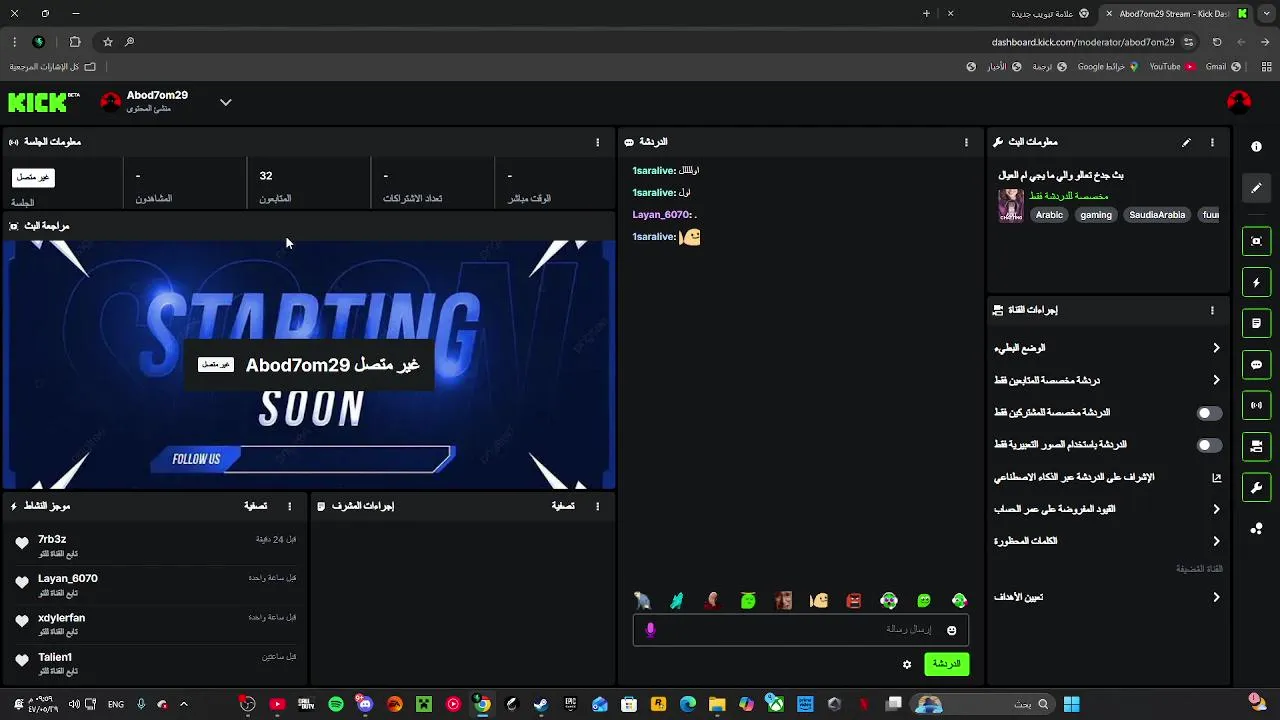Open the Google Maps bookmark
Screen dimensions: 1280x720
(1107, 67)
